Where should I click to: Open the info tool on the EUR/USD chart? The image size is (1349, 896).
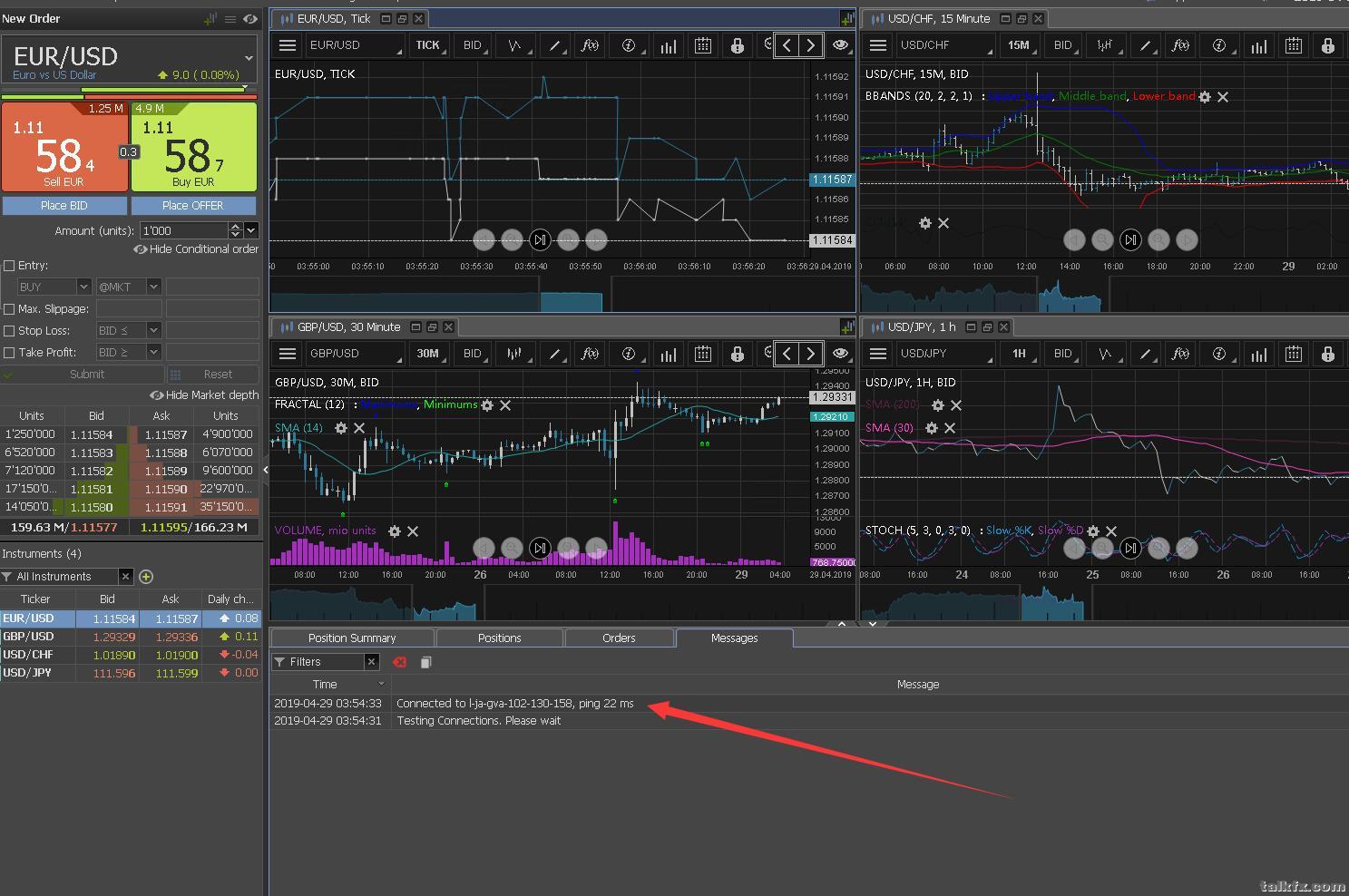pyautogui.click(x=628, y=45)
